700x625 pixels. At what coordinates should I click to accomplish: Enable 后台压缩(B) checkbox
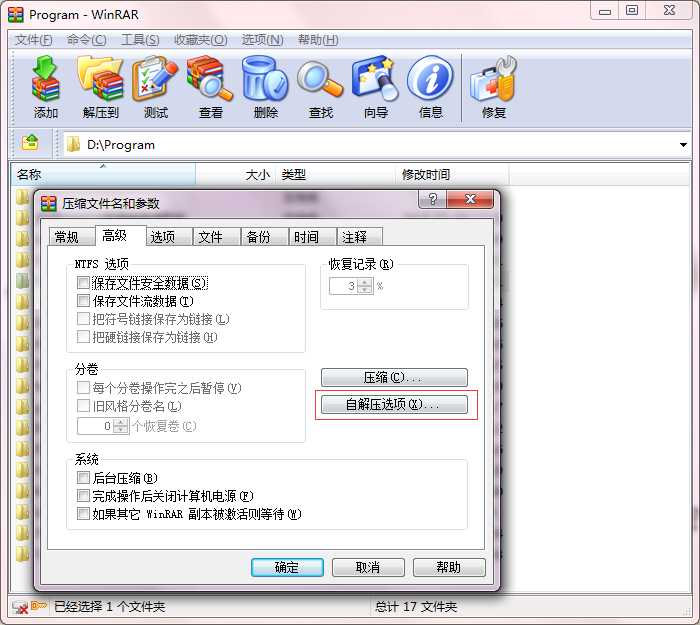click(x=83, y=477)
